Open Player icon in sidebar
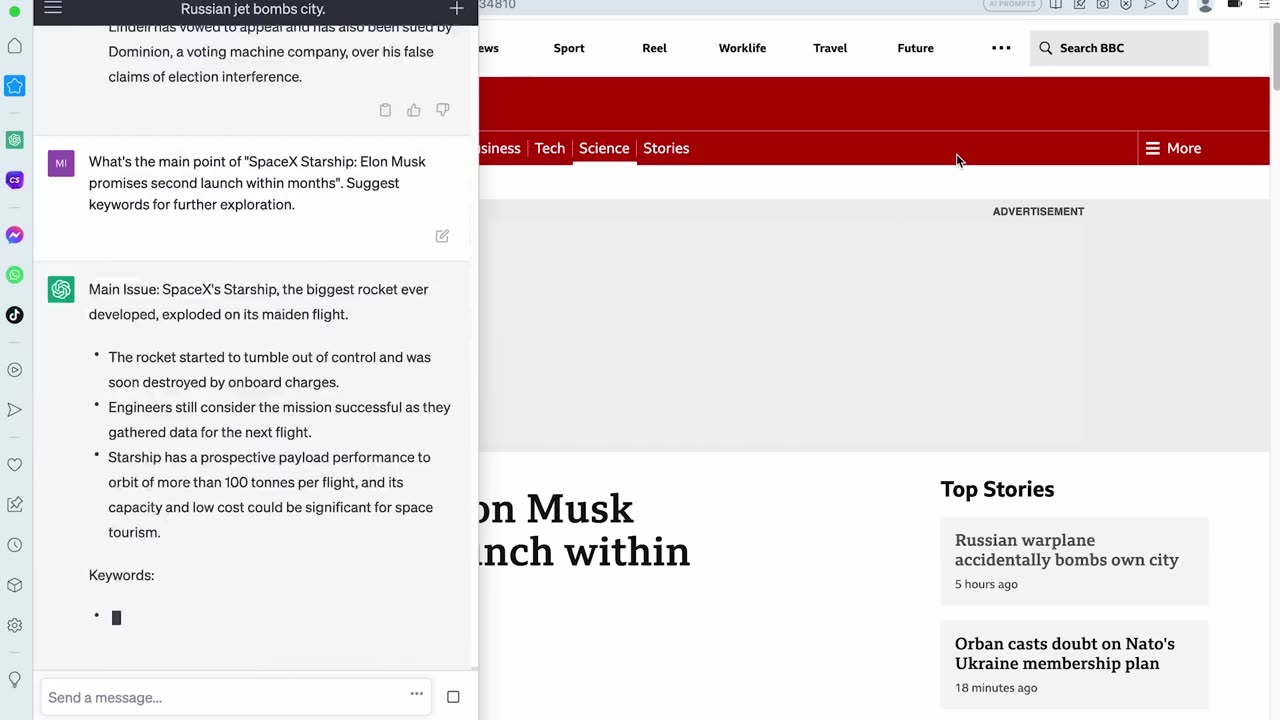Viewport: 1280px width, 720px height. 15,370
